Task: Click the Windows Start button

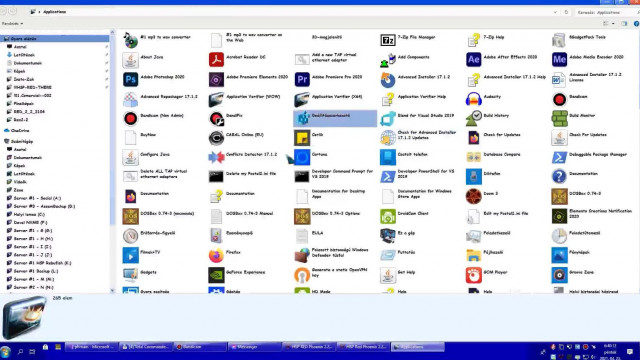Action: [x=5, y=351]
